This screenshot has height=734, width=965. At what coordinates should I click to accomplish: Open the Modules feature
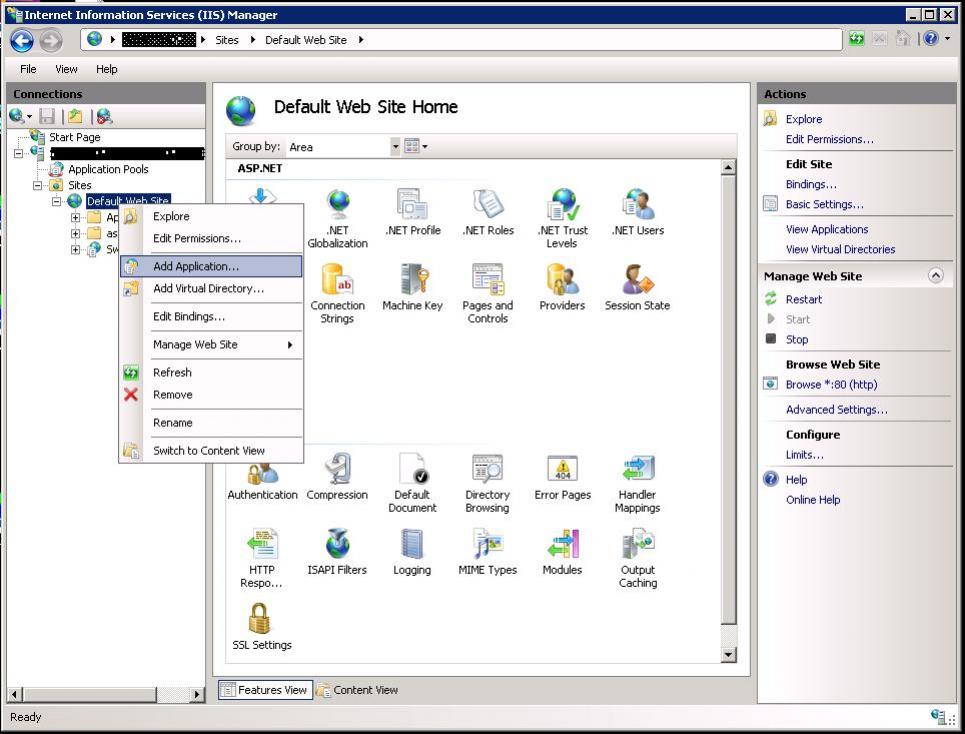click(562, 552)
